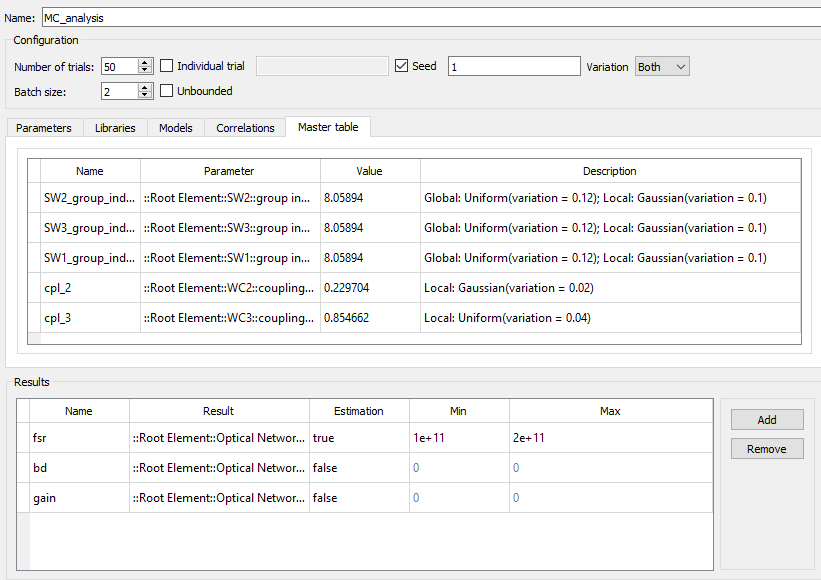Image resolution: width=821 pixels, height=580 pixels.
Task: Click the Description column header in master table
Action: pyautogui.click(x=611, y=171)
